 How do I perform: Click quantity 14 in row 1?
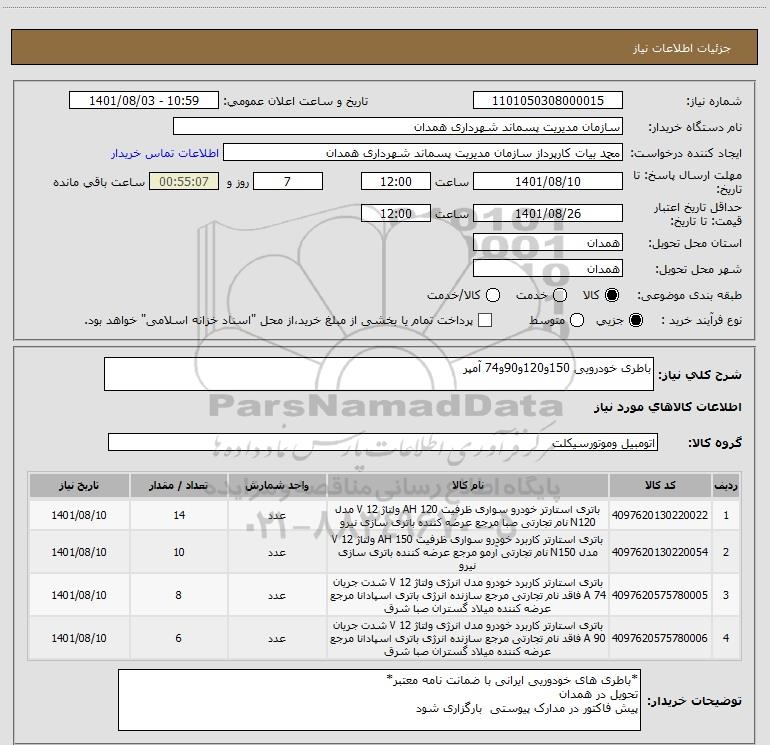179,515
